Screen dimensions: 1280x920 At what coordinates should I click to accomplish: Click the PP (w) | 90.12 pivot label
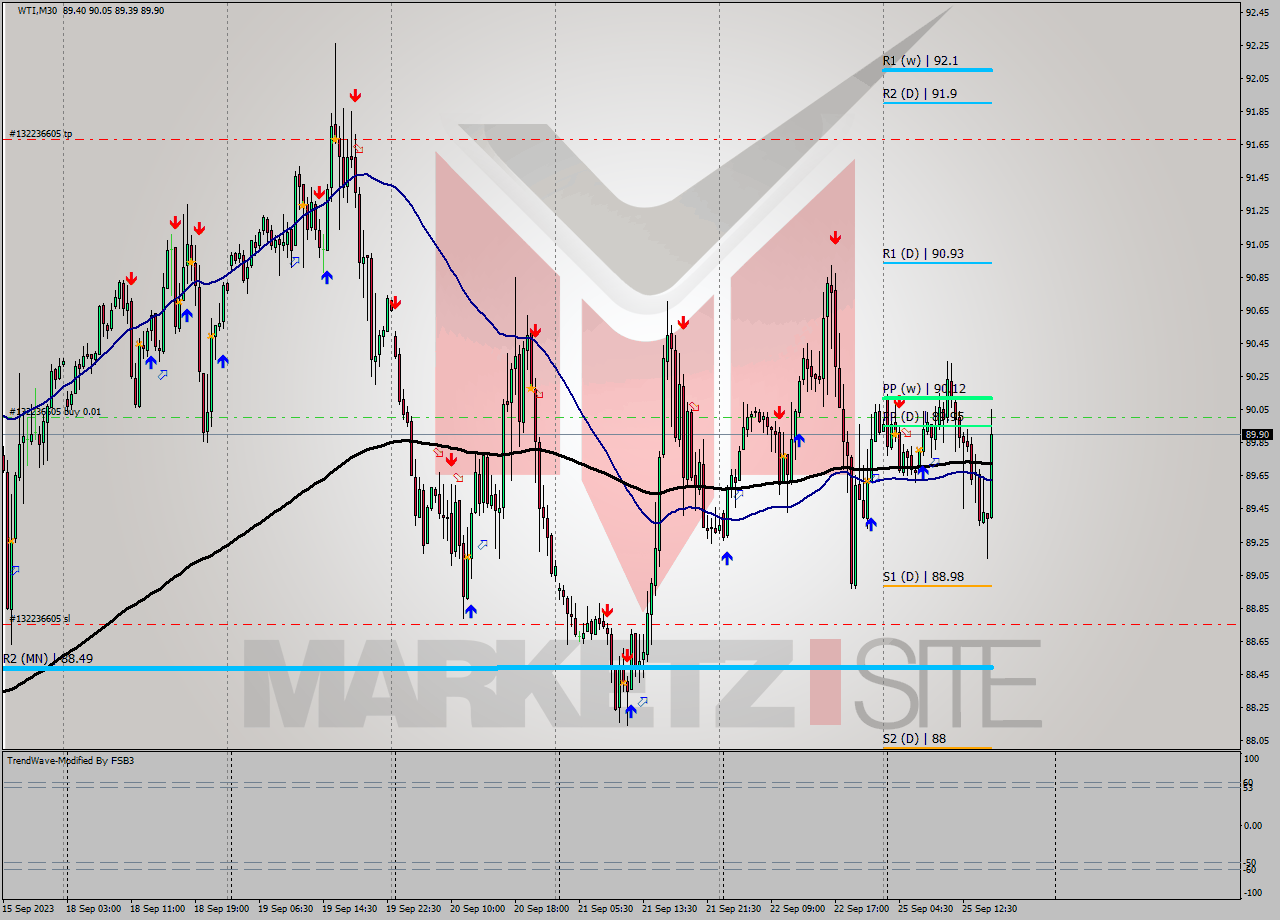924,388
